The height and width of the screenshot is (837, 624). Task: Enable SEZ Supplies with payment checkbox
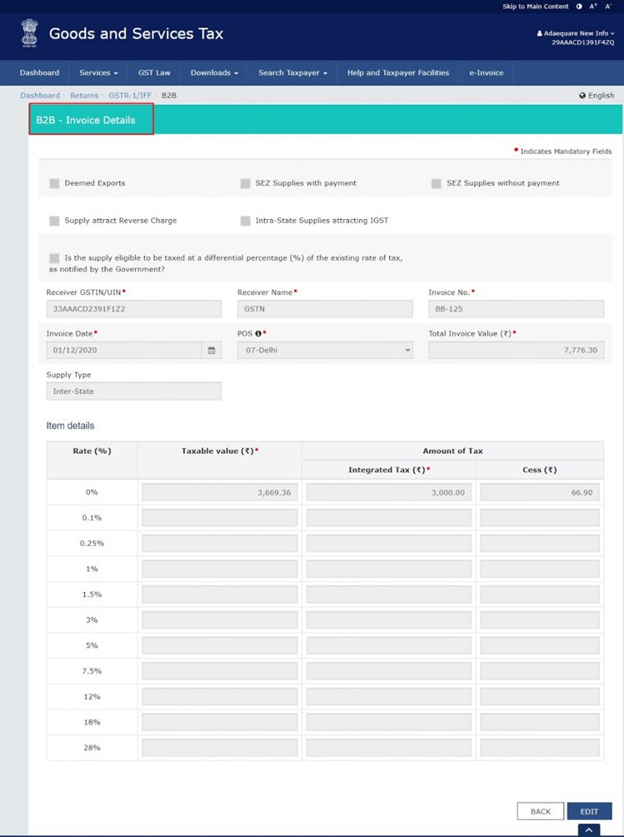point(245,184)
